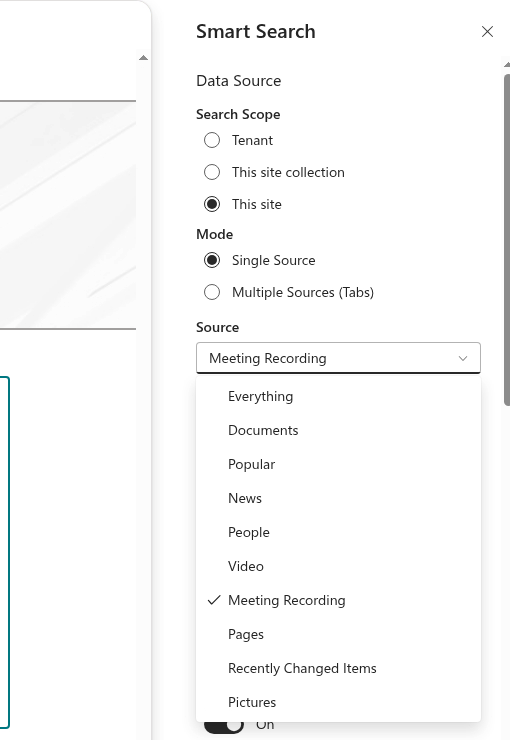Pick Documents from Source list

[x=338, y=430]
